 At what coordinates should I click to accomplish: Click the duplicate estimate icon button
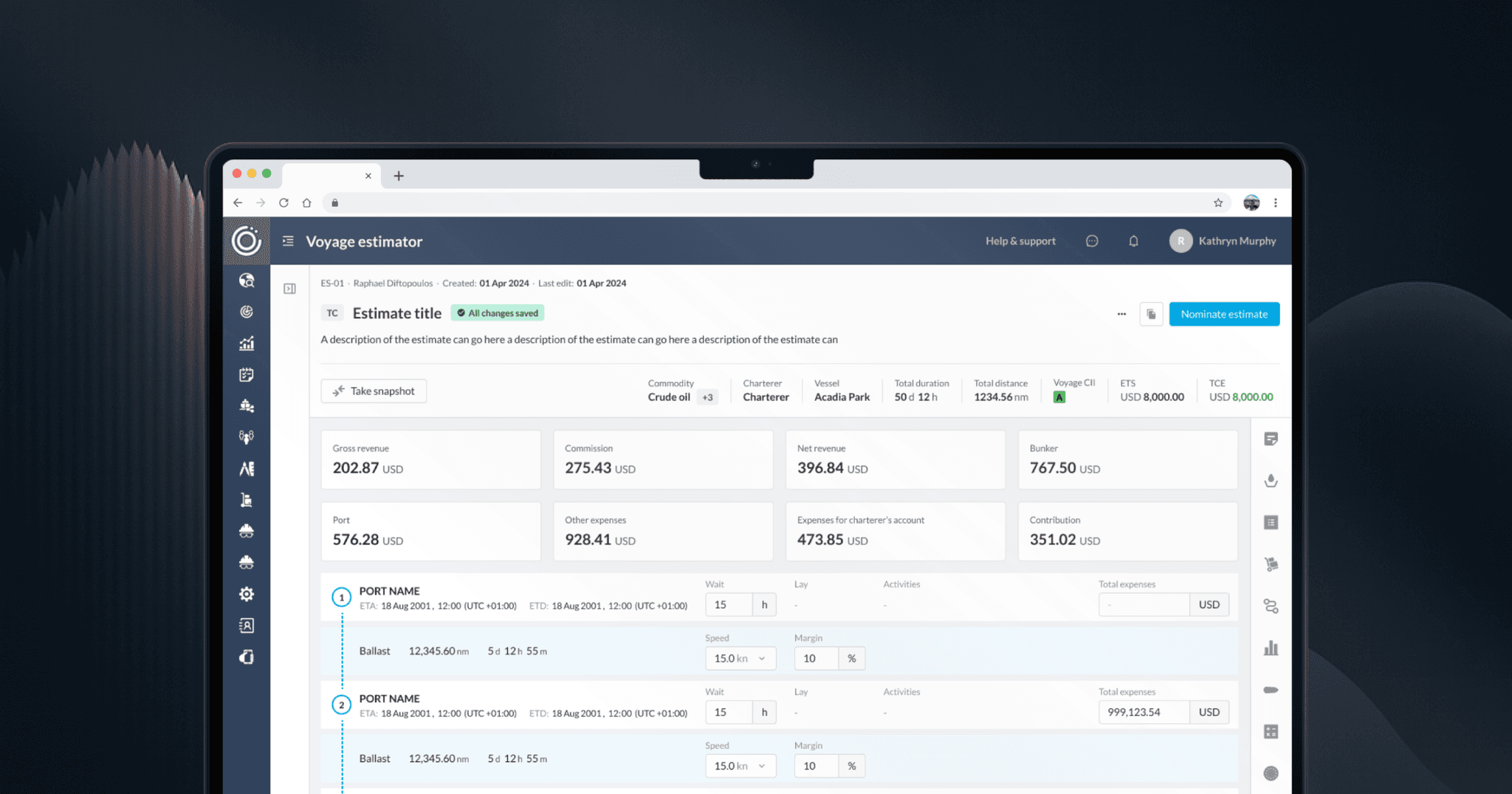coord(1151,314)
